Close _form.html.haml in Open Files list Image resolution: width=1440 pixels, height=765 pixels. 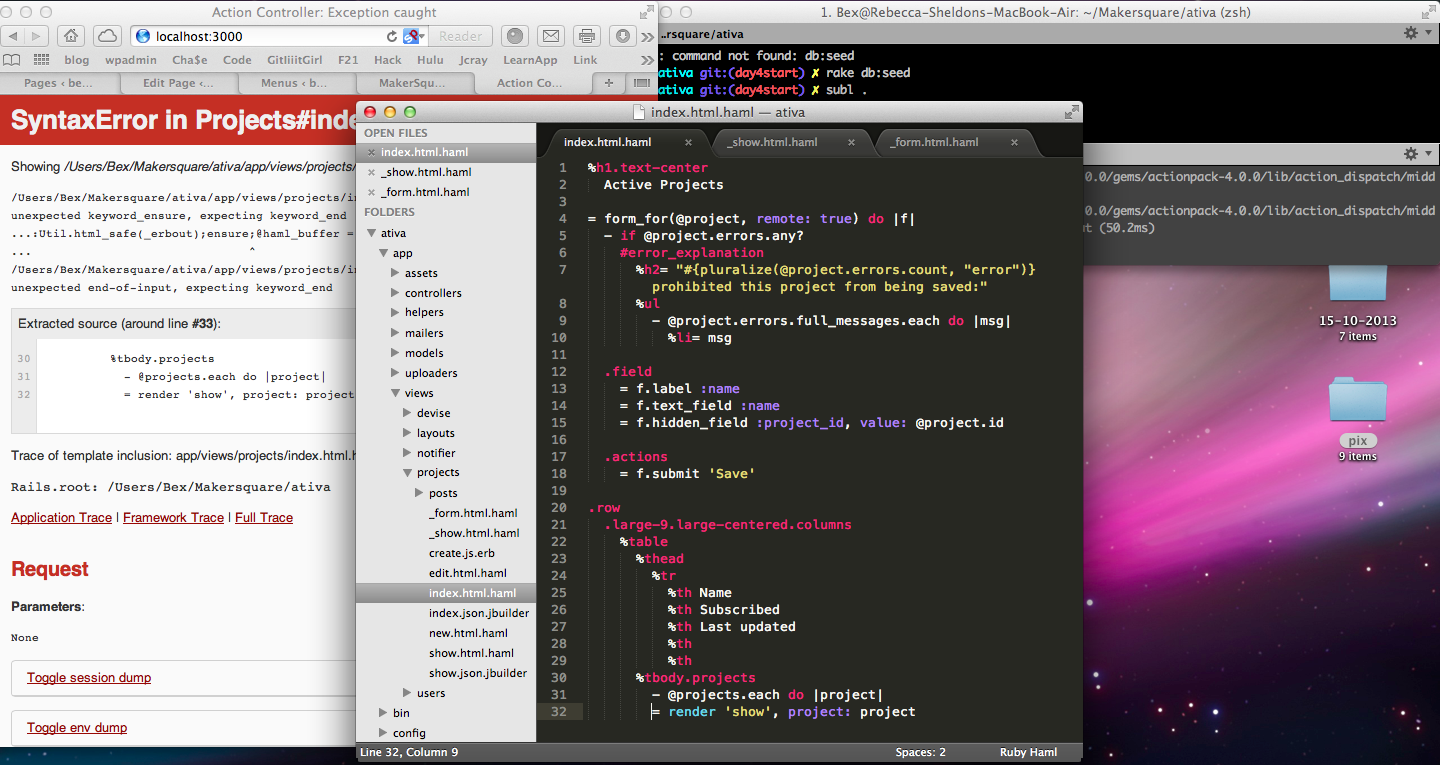pyautogui.click(x=372, y=192)
